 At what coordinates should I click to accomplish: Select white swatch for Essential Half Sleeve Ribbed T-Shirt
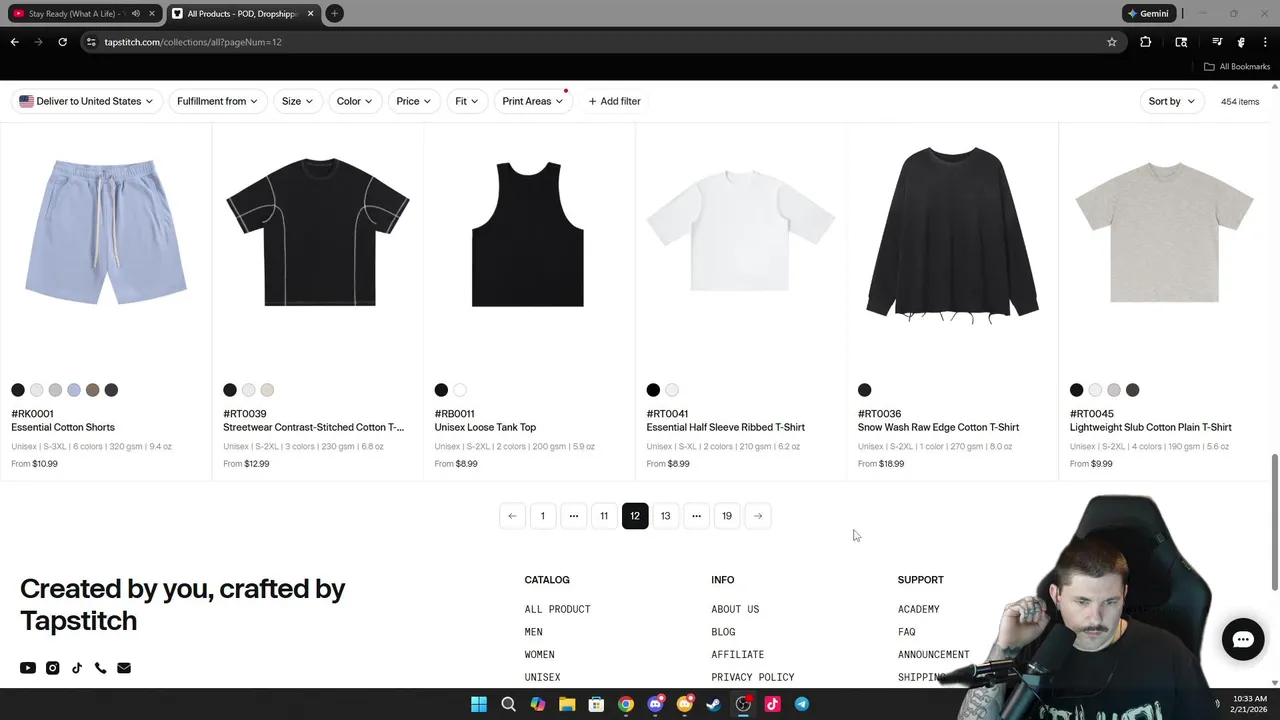[672, 390]
